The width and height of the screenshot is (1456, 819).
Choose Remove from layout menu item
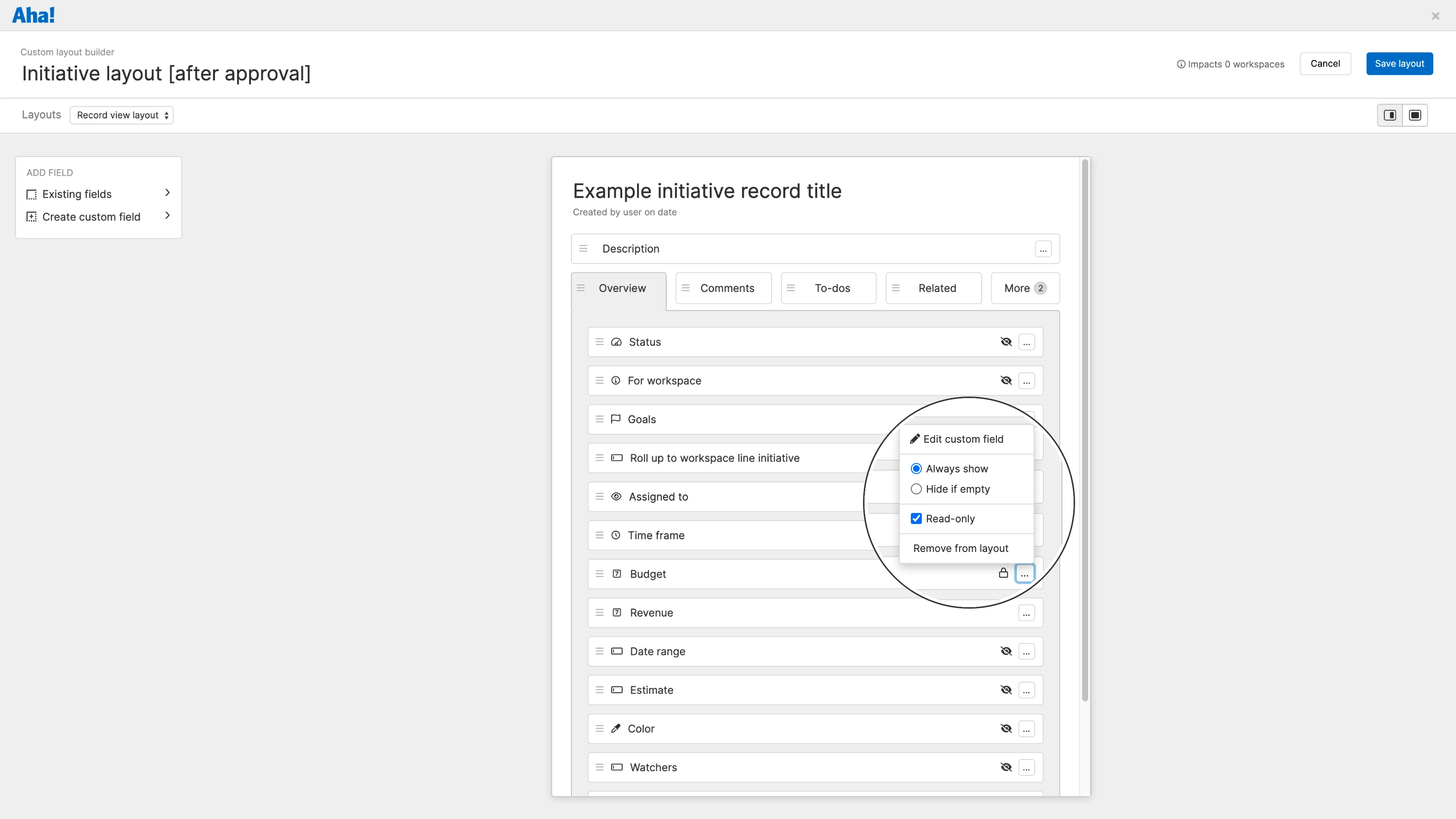(960, 548)
